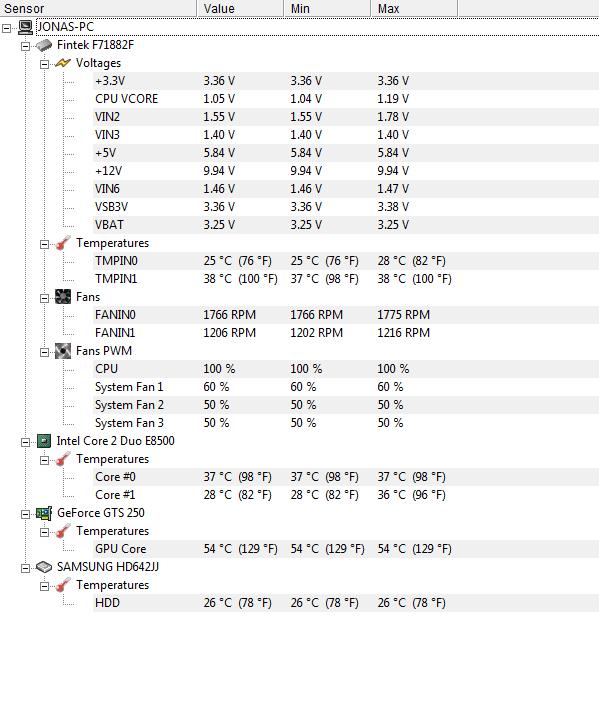The image size is (599, 711).
Task: Select the Intel Core 2 Duo CPU icon
Action: click(44, 441)
